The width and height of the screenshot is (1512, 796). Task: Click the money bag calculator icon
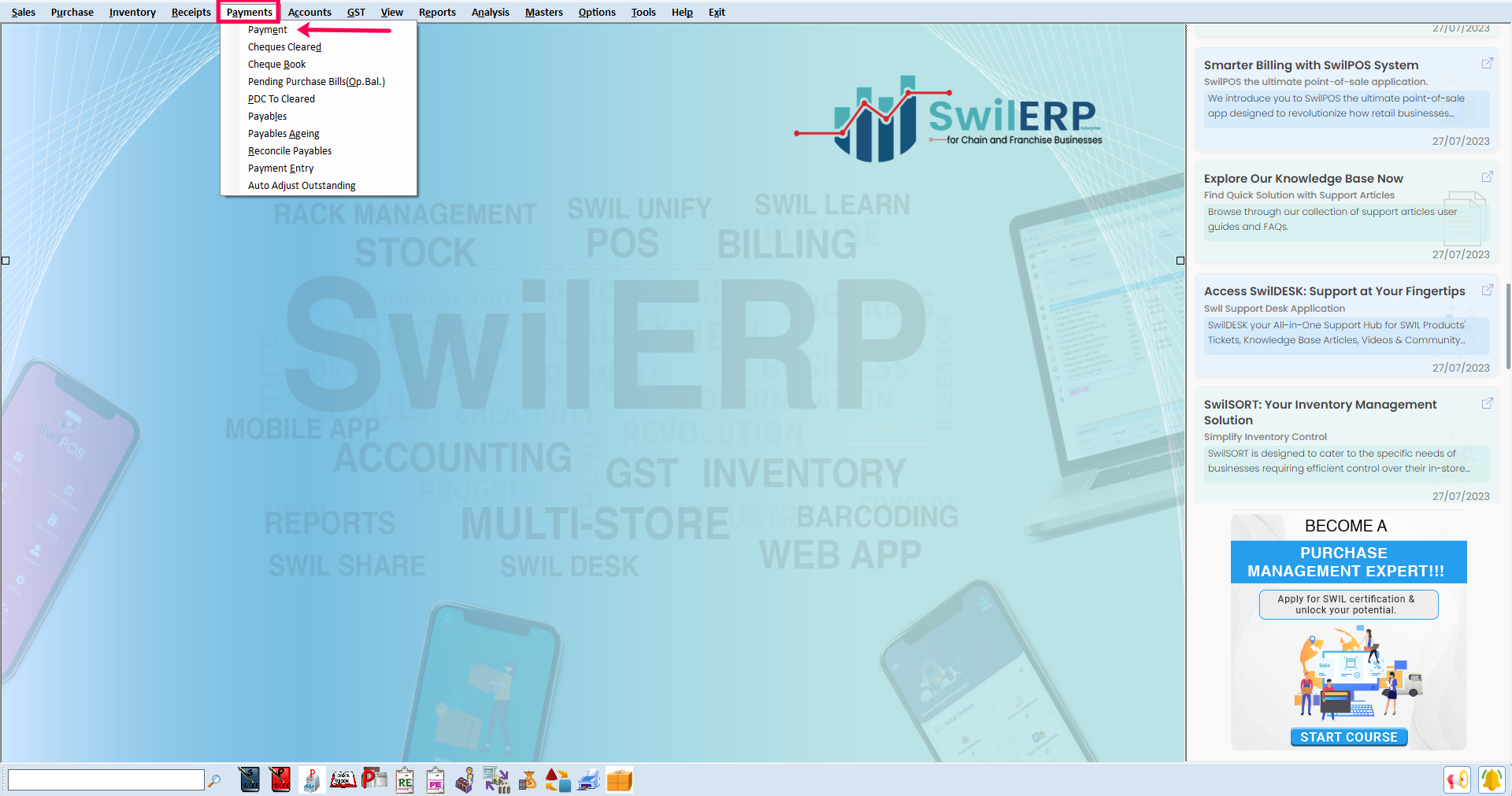pos(528,779)
